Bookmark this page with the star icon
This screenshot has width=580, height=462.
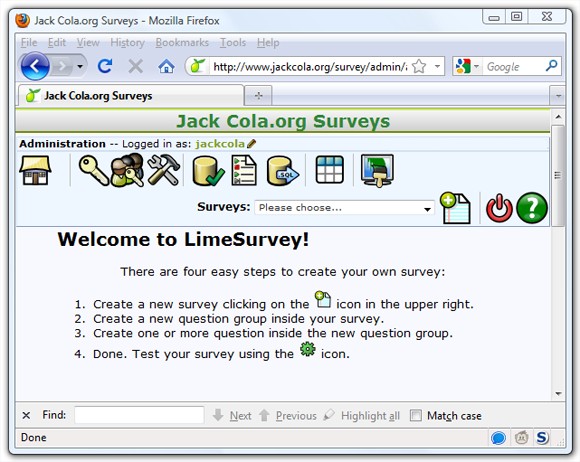pos(419,67)
